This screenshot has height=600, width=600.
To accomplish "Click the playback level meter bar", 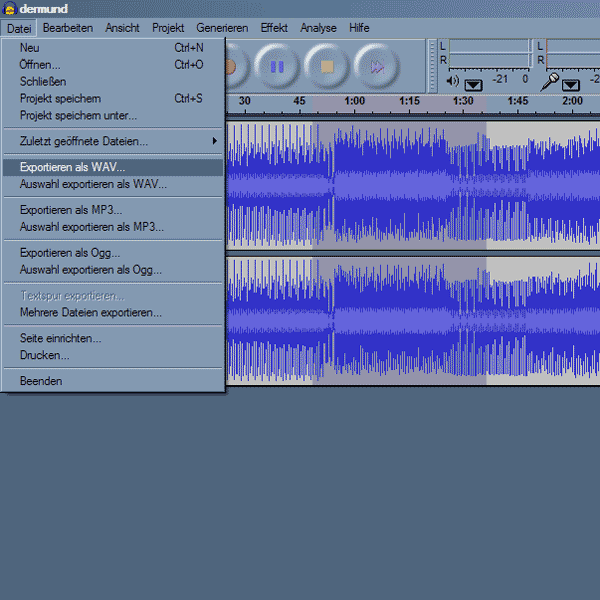I will coord(486,53).
